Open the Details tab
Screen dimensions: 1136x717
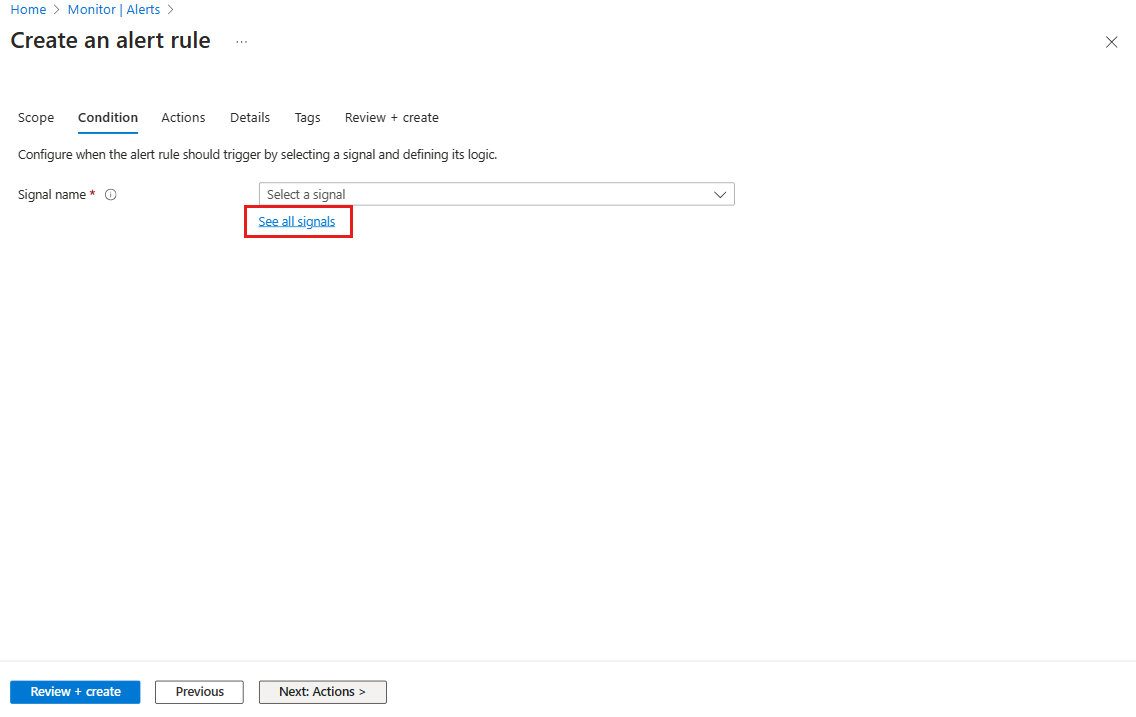pos(249,117)
